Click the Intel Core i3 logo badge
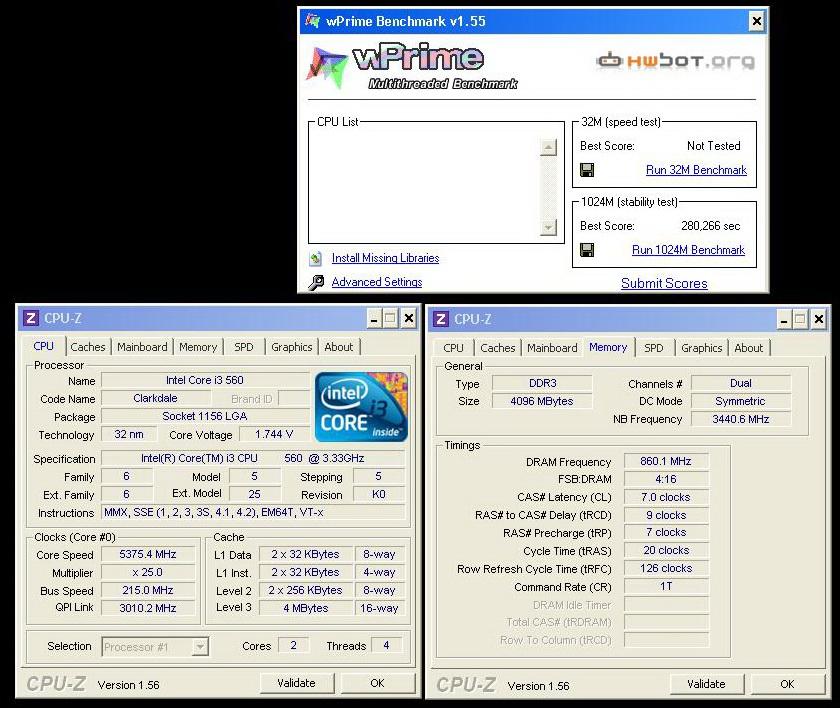Image resolution: width=840 pixels, height=708 pixels. (x=362, y=407)
